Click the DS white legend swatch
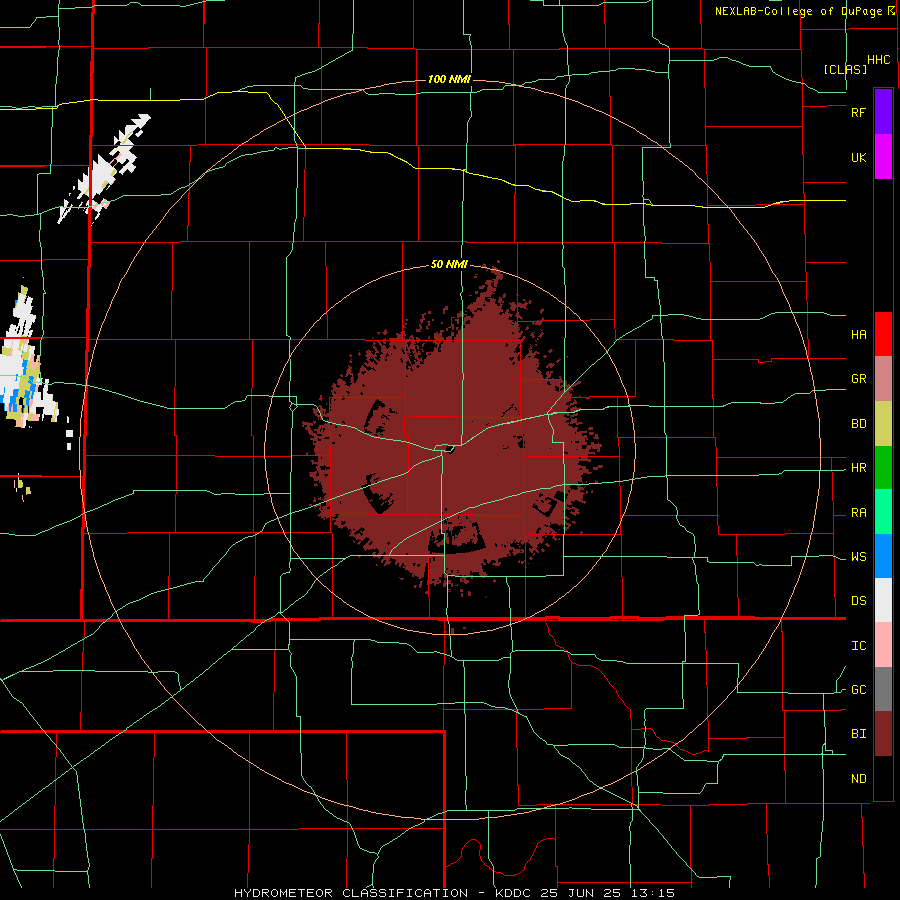Image resolution: width=900 pixels, height=900 pixels. click(x=883, y=600)
